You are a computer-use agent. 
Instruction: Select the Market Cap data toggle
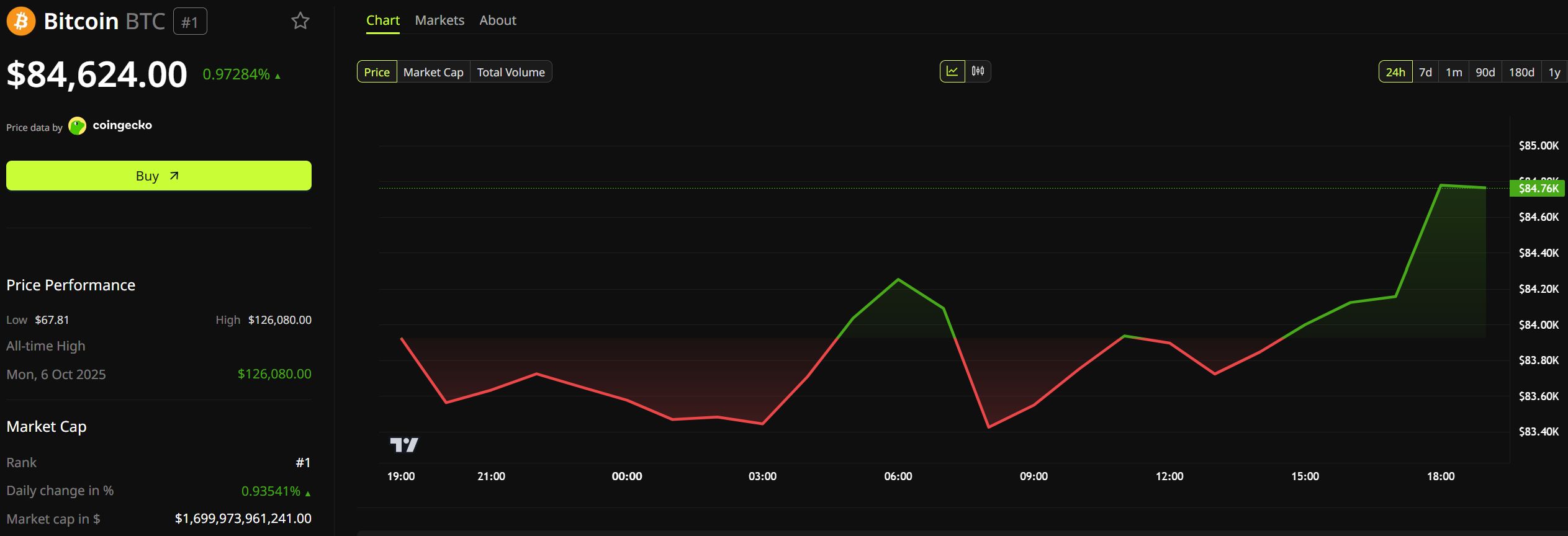click(433, 72)
